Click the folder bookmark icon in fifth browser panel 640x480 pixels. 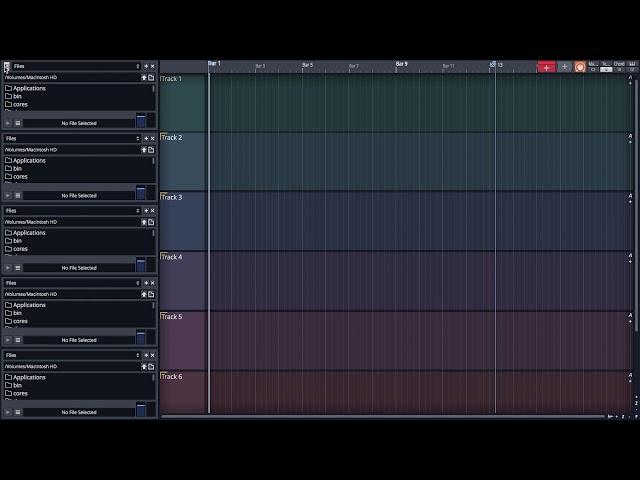pyautogui.click(x=151, y=367)
